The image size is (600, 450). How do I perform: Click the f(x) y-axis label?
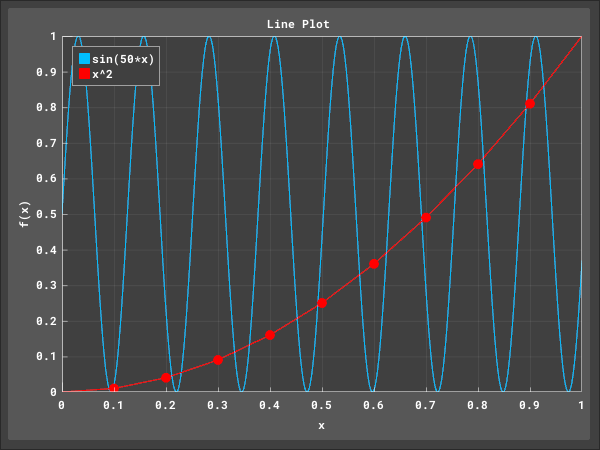(25, 214)
